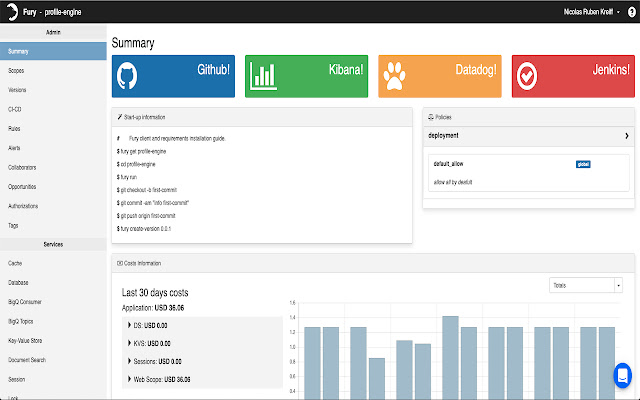Click the default_allow policy card

[x=529, y=173]
